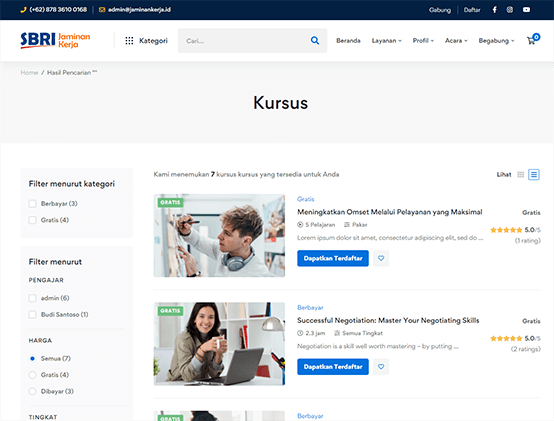Tick the Gratis (4) category checkbox
Screen dimensions: 554x421
[x=33, y=220]
